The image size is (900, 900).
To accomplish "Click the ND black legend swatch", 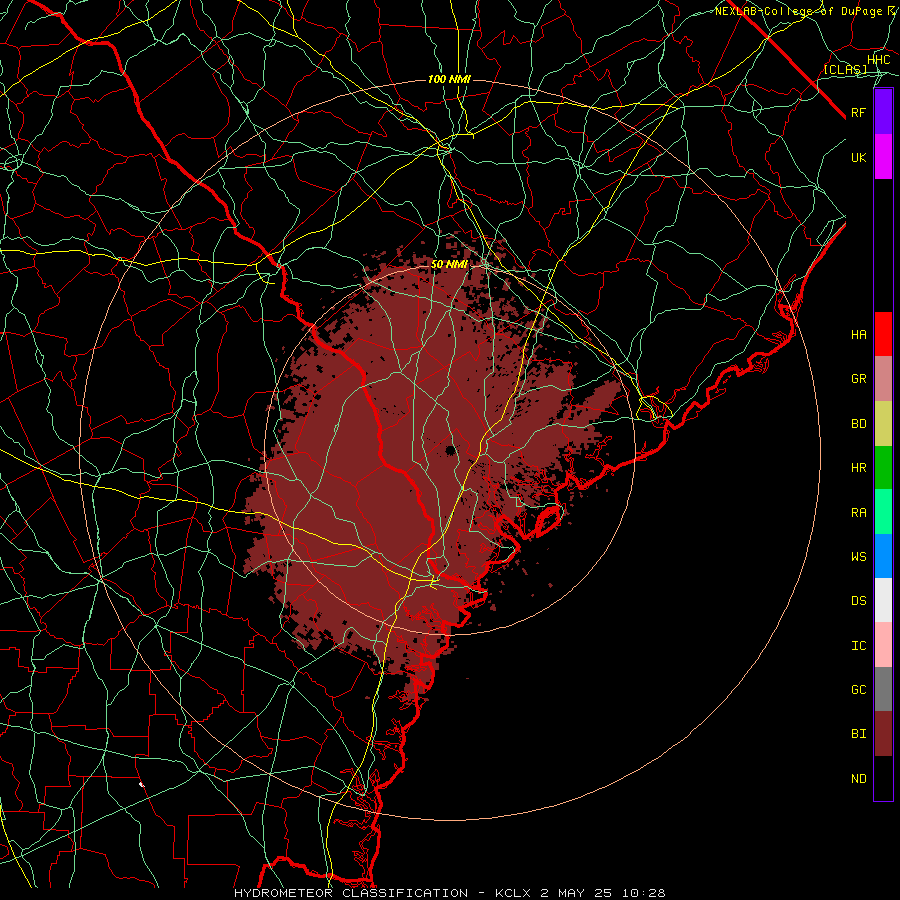I will pyautogui.click(x=883, y=778).
